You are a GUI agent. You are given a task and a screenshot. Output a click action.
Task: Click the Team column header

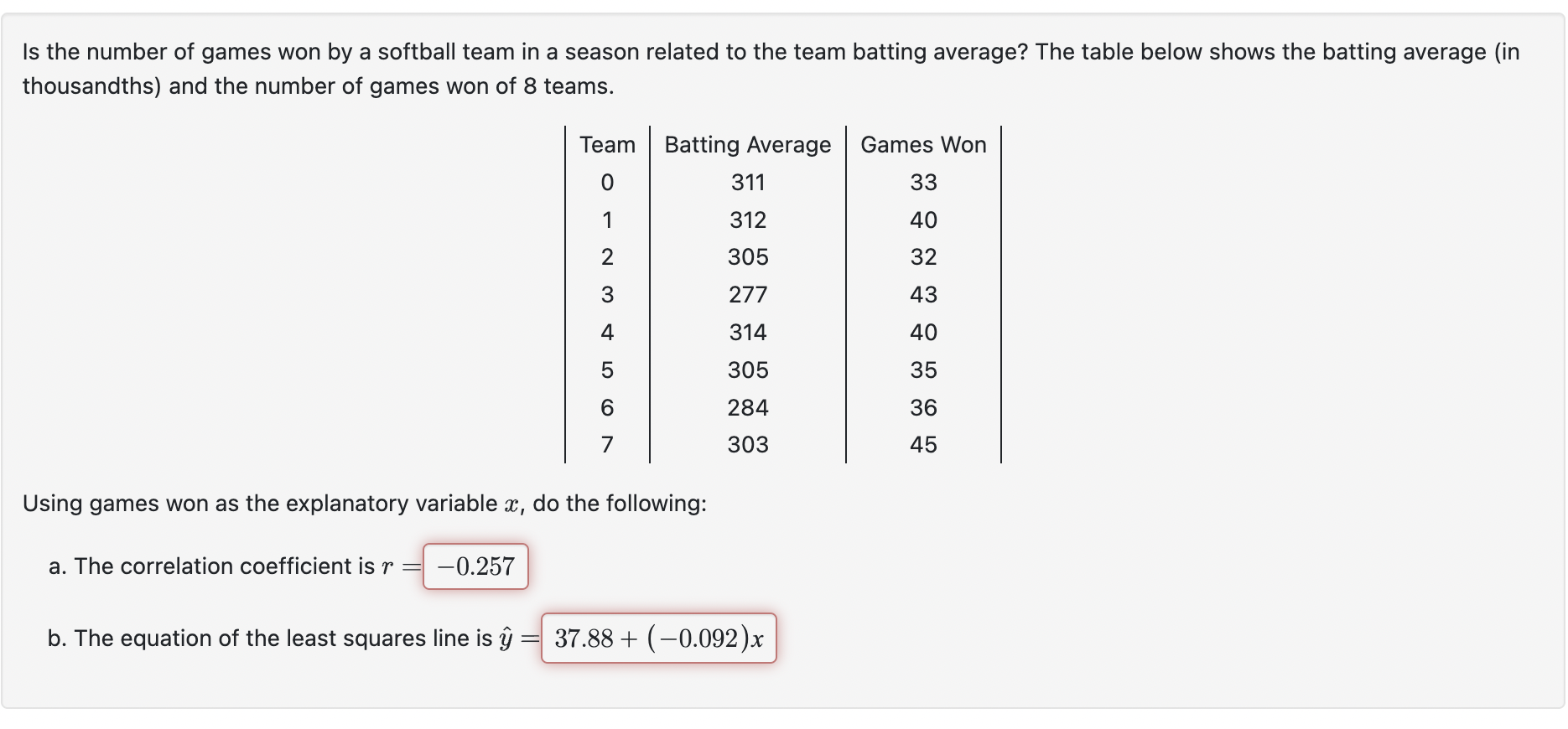pos(606,144)
